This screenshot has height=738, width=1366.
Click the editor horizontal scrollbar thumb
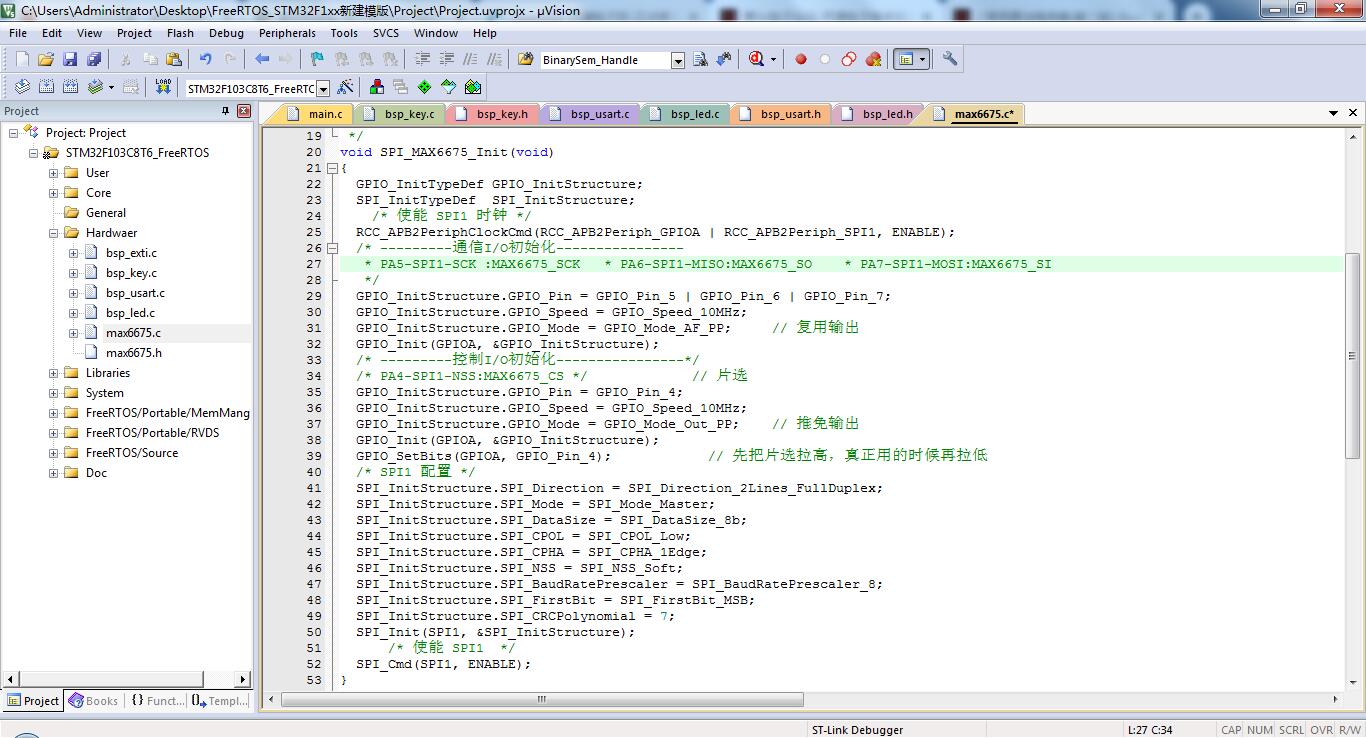tap(540, 699)
